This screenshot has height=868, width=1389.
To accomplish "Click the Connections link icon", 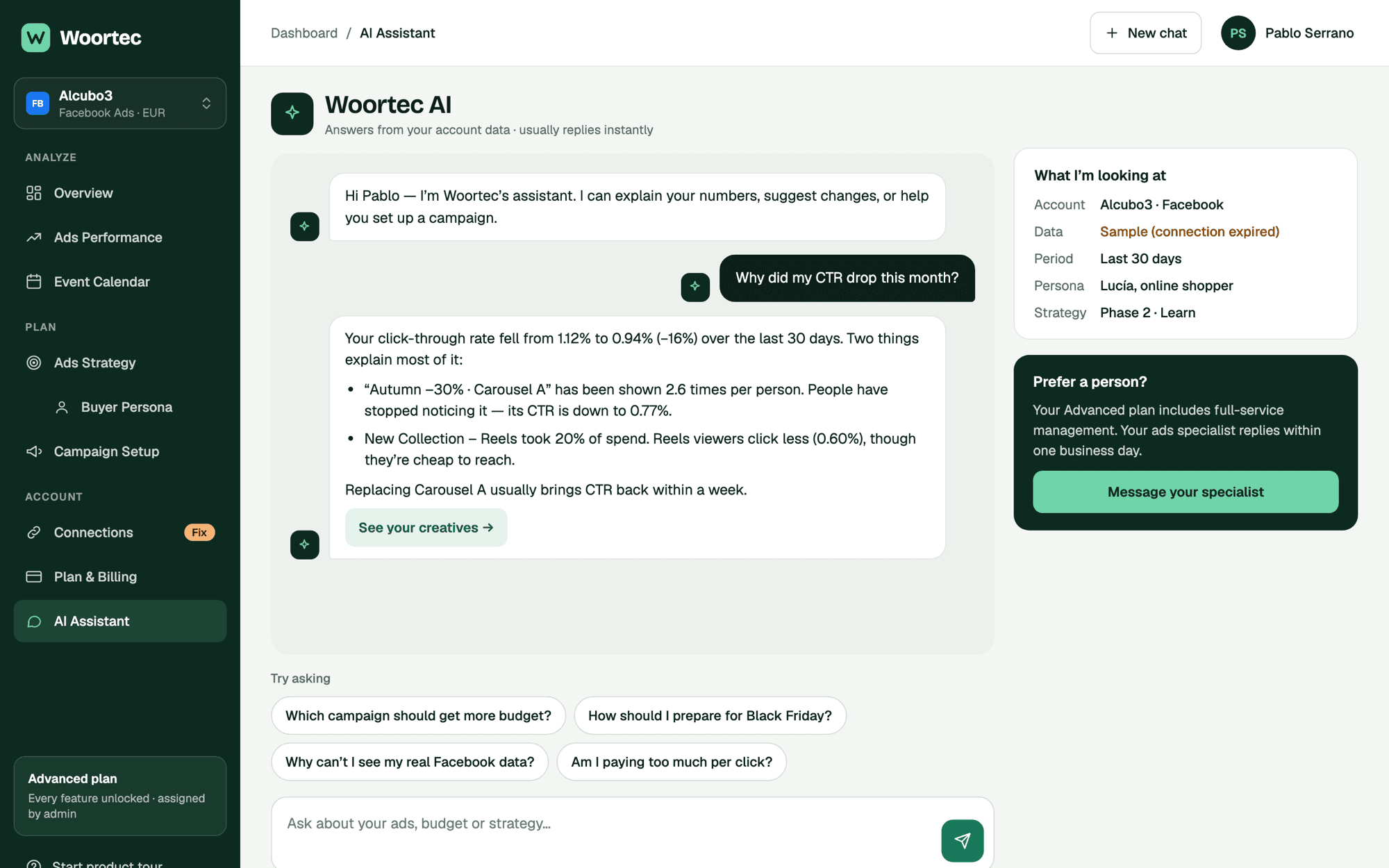I will point(34,533).
